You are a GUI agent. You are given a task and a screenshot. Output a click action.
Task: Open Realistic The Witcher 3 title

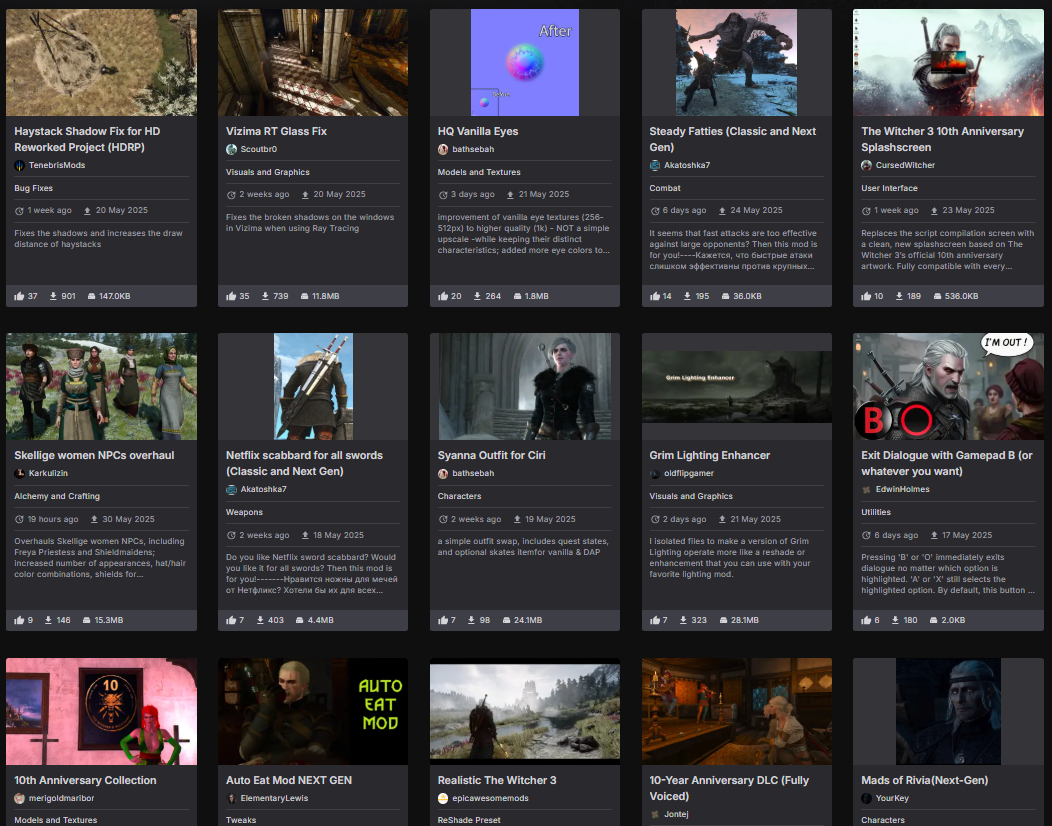497,780
